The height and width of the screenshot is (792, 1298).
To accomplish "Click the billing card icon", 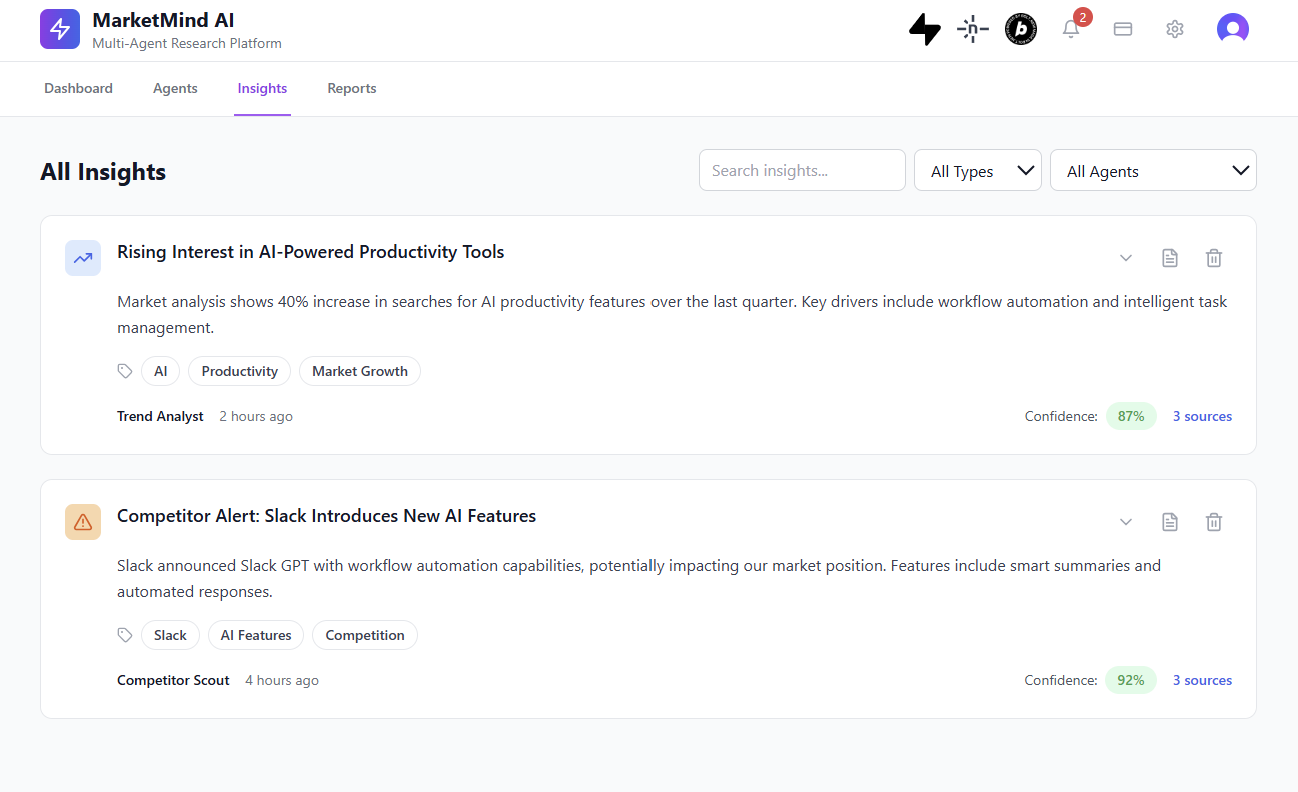I will (1123, 29).
